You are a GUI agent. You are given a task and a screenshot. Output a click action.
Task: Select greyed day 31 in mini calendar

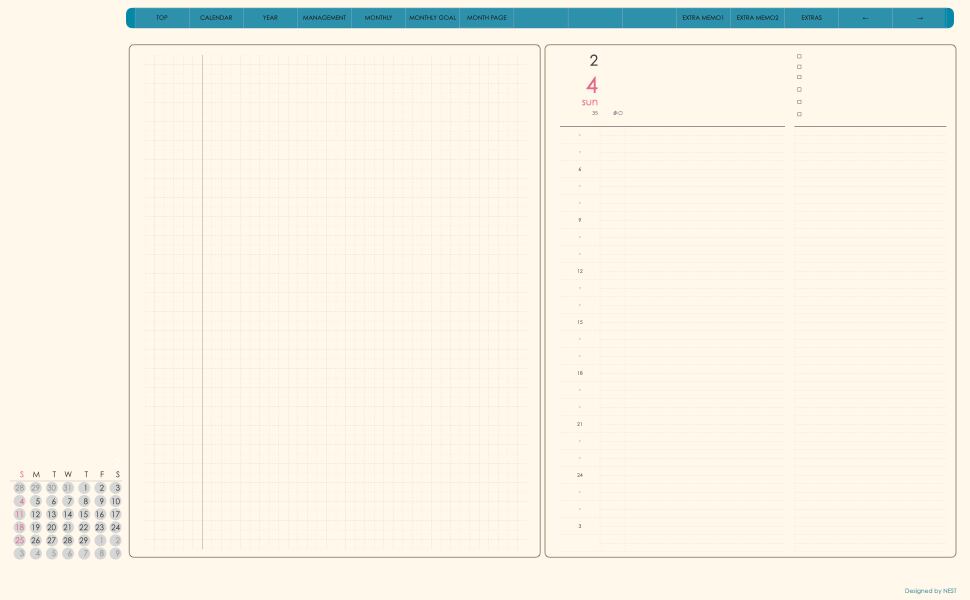click(68, 487)
